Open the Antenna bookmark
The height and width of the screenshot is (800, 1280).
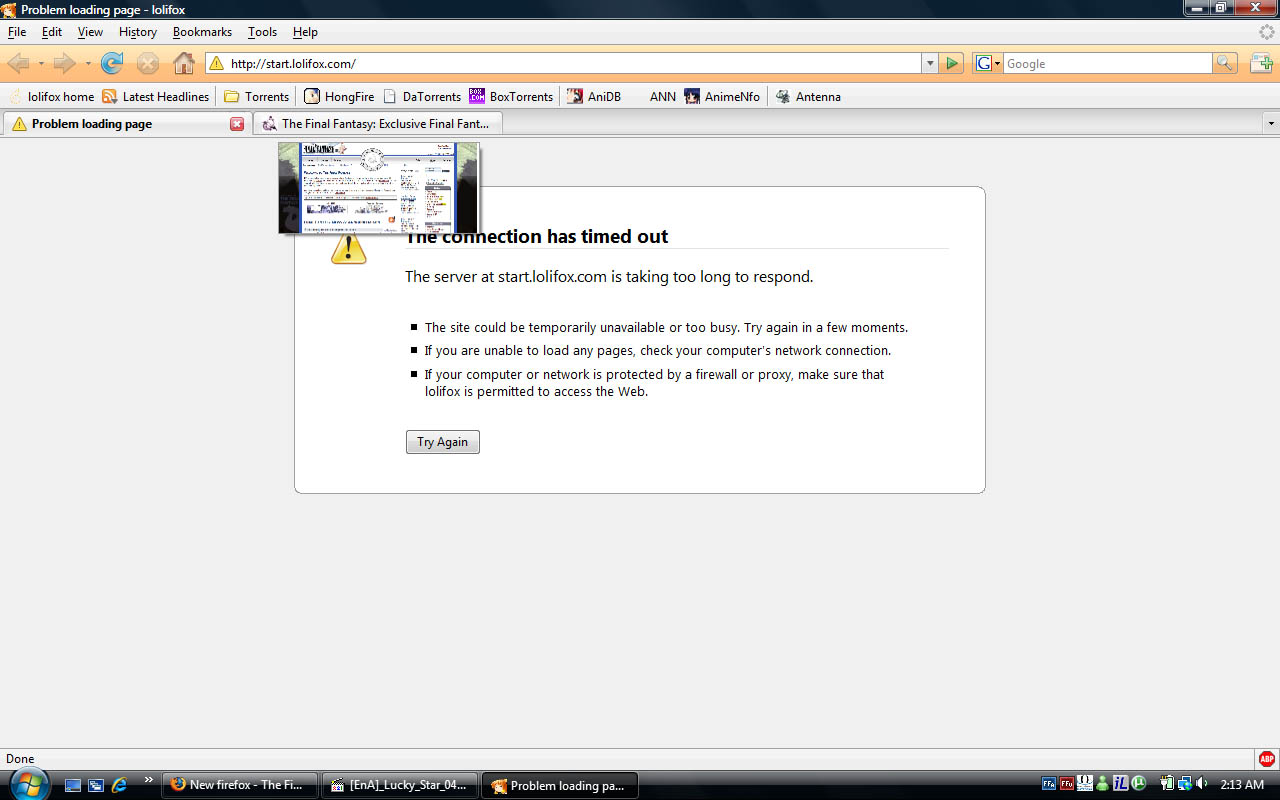808,97
